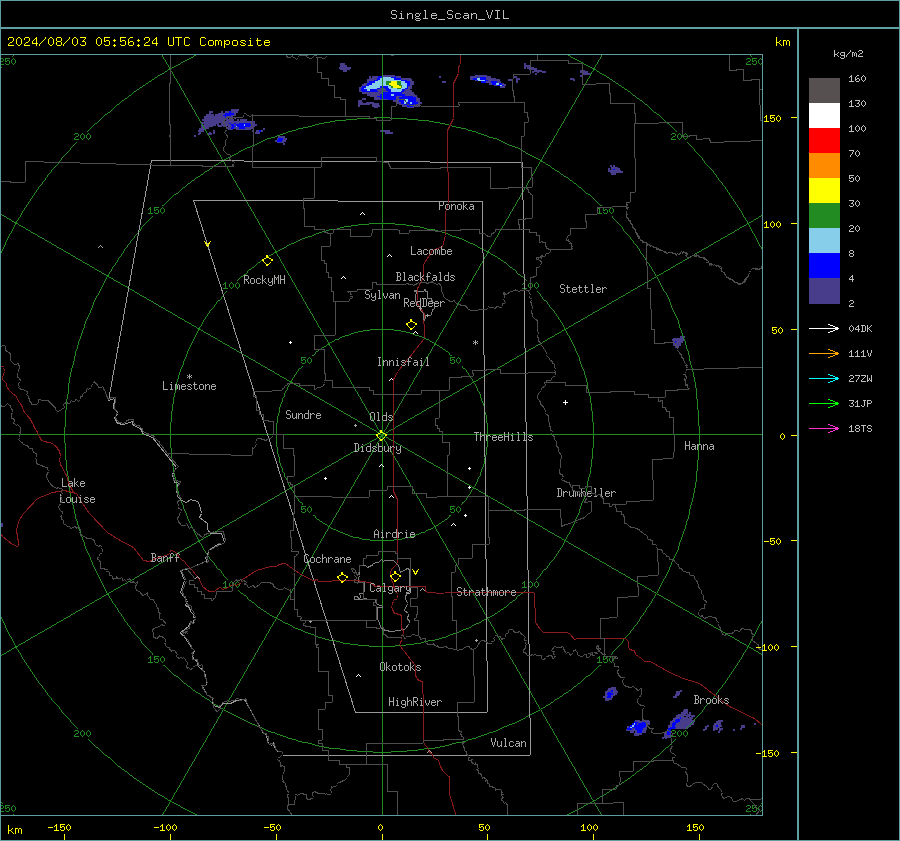The height and width of the screenshot is (841, 900).
Task: Click the Cochrane label
Action: click(327, 559)
